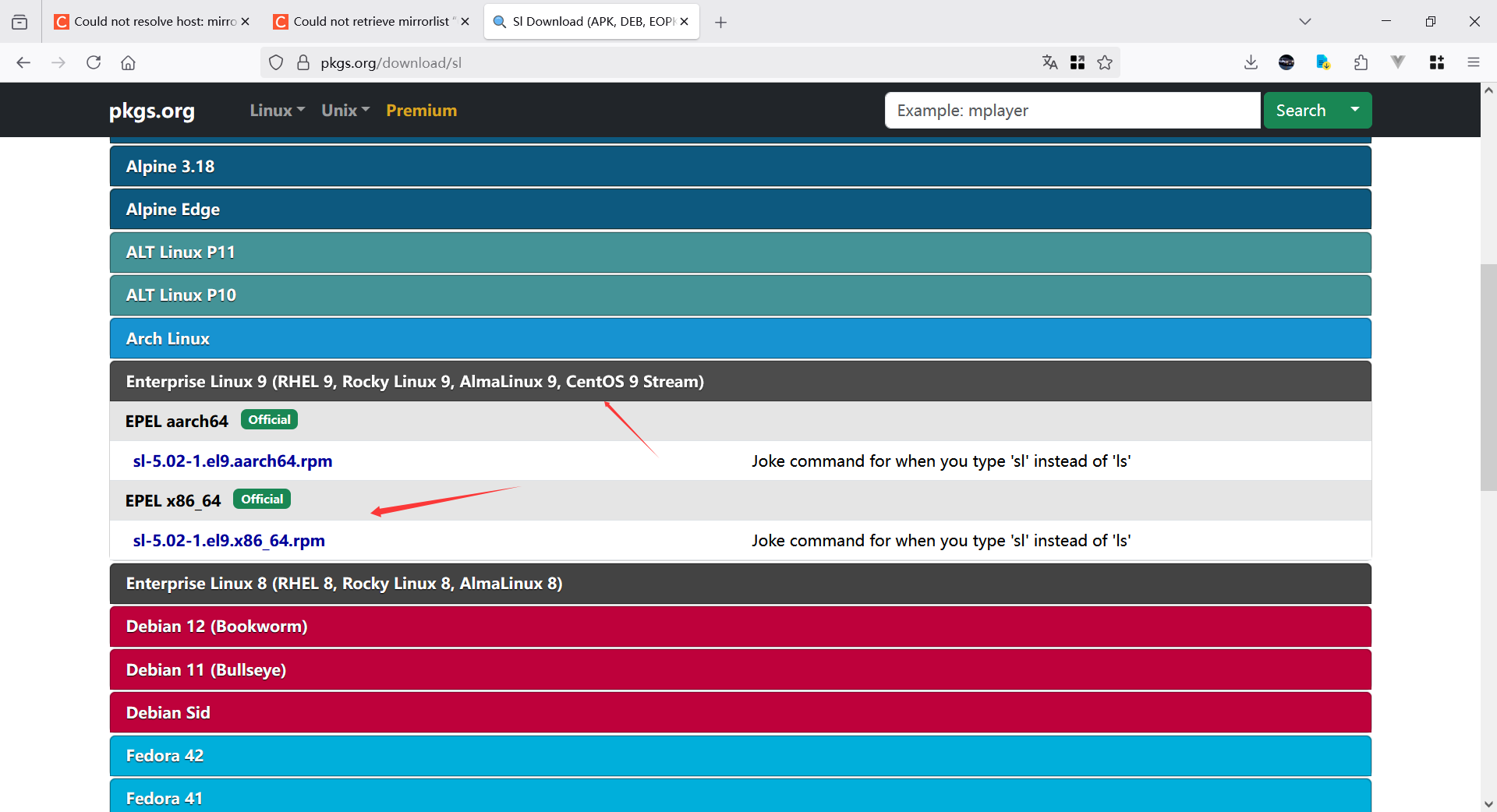Expand the Debian Sid section
The image size is (1497, 812).
tap(740, 712)
